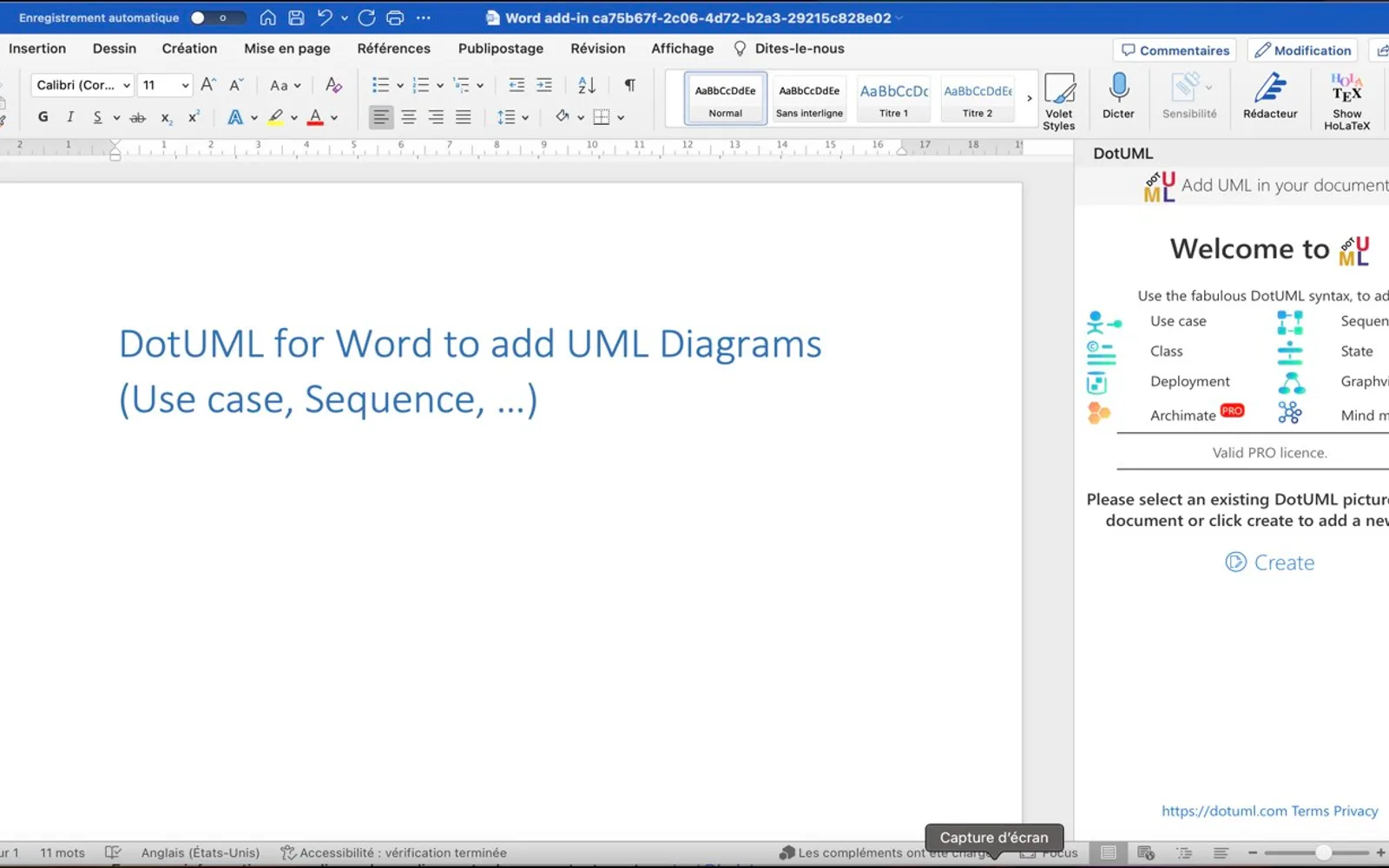Click the Create button in DotUML
The image size is (1389, 868).
click(1269, 562)
